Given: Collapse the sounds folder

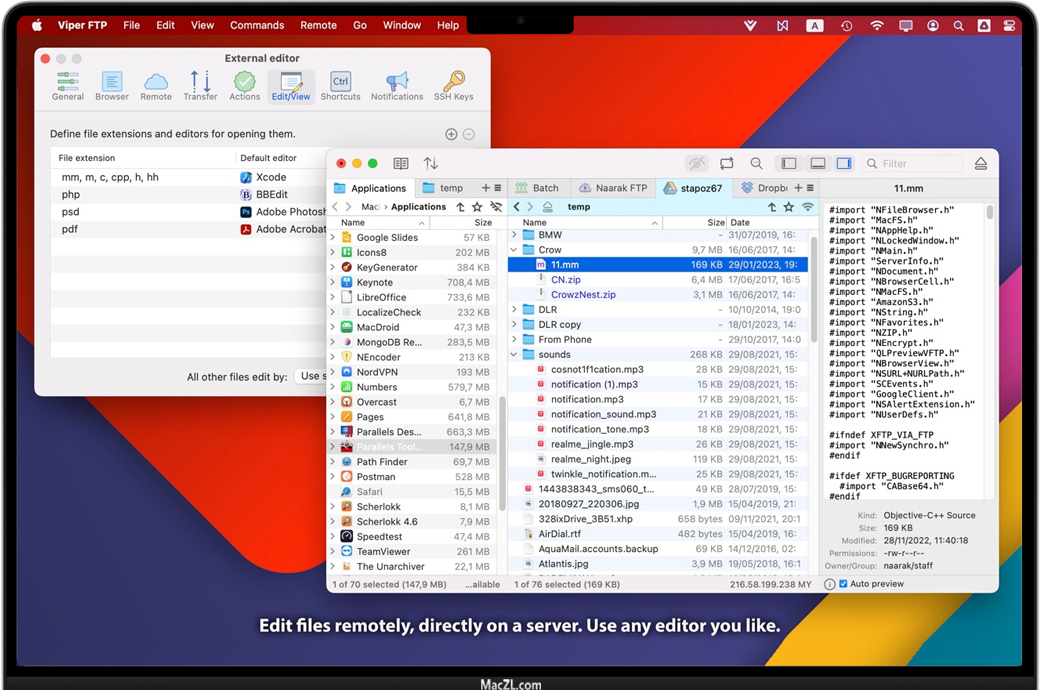Looking at the screenshot, I should pyautogui.click(x=515, y=355).
